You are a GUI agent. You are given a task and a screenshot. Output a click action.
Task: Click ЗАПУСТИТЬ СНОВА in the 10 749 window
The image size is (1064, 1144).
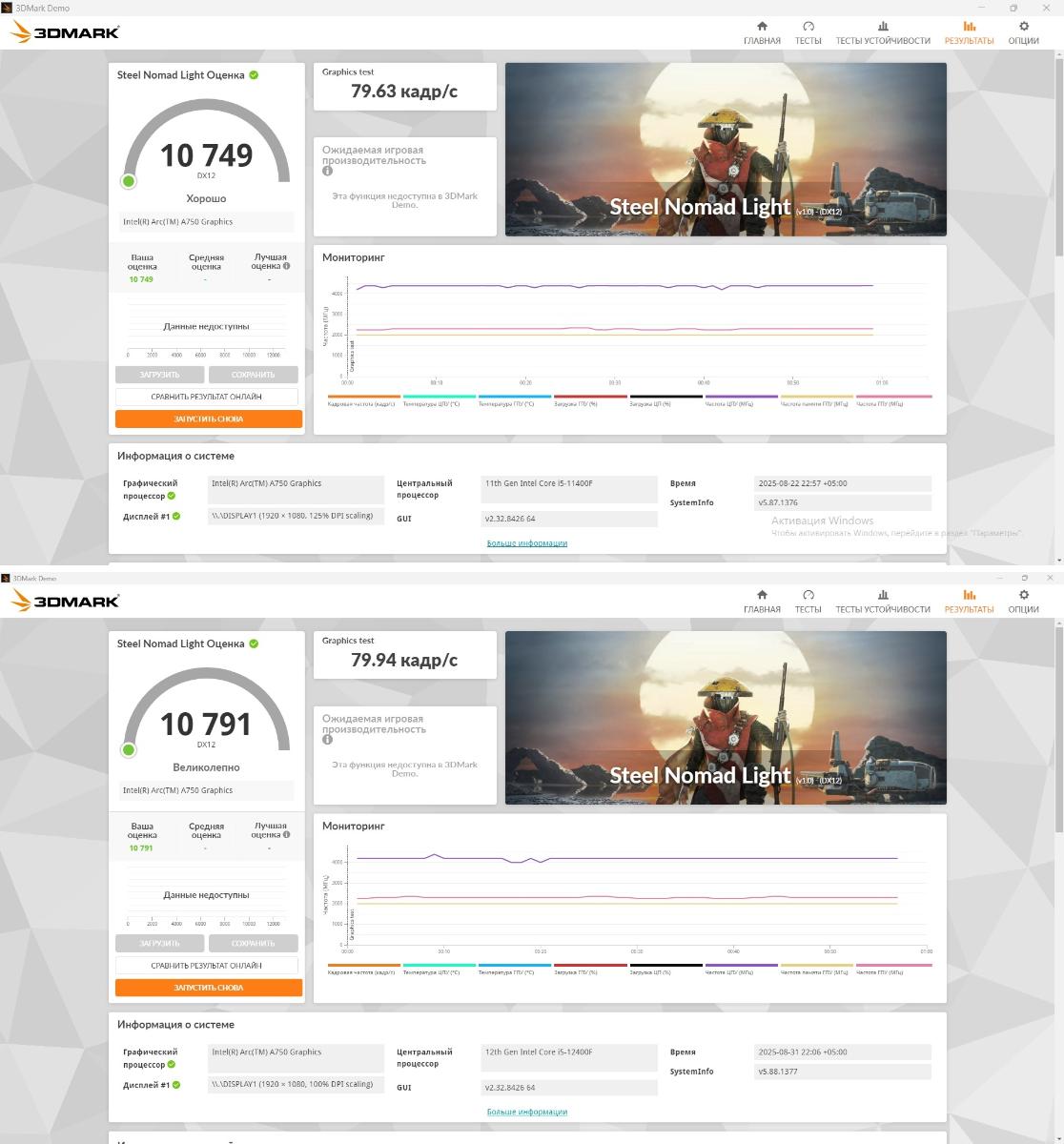(209, 419)
